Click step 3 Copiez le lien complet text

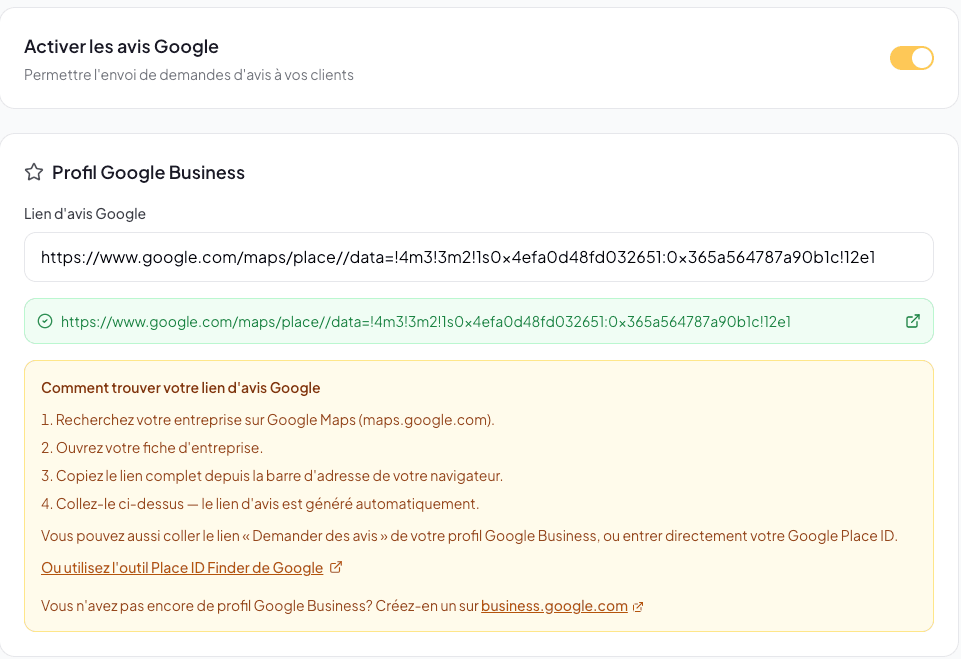[272, 476]
